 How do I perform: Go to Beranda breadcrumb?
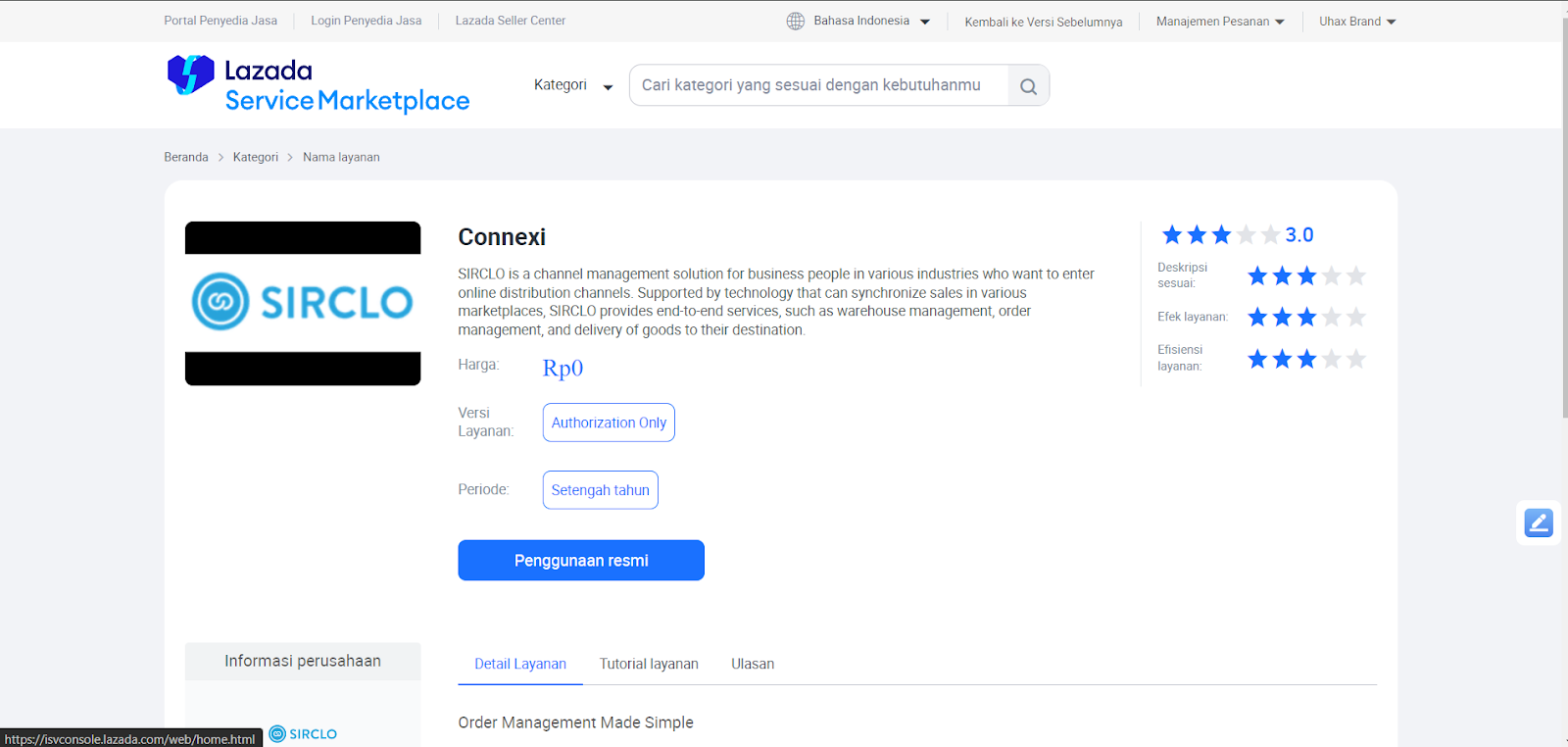pos(186,157)
